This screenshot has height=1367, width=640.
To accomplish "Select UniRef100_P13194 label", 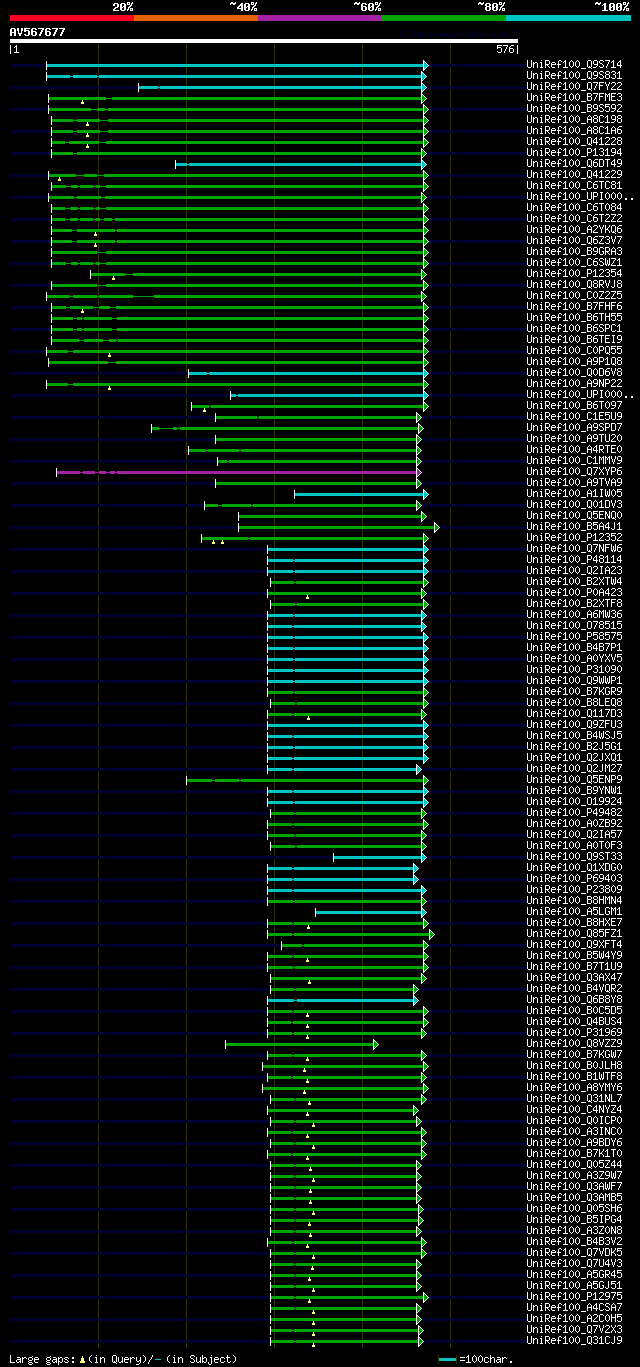I will click(x=573, y=153).
